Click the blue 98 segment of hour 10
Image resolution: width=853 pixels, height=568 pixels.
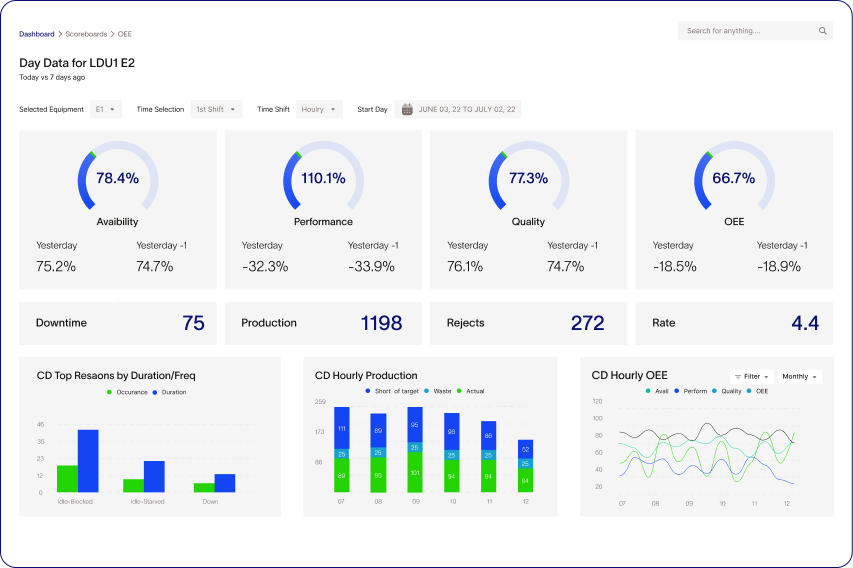pyautogui.click(x=452, y=431)
